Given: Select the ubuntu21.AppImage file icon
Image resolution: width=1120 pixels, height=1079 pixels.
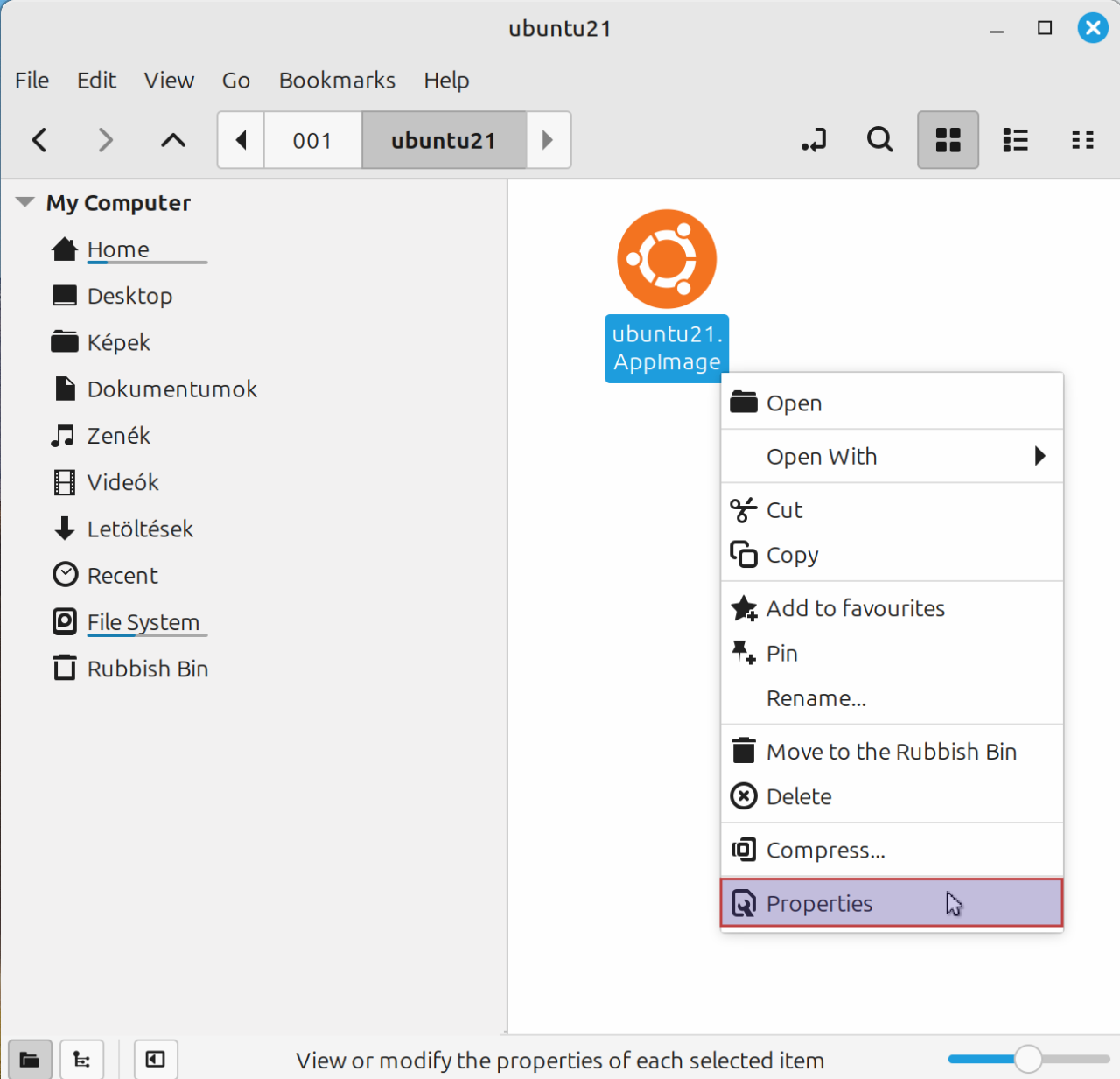Looking at the screenshot, I should [667, 259].
